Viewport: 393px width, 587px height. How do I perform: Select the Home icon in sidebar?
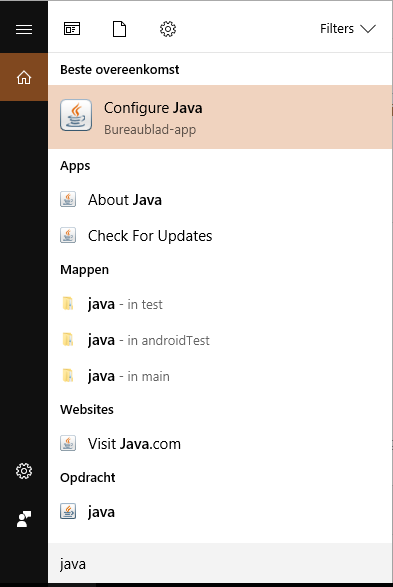[24, 77]
